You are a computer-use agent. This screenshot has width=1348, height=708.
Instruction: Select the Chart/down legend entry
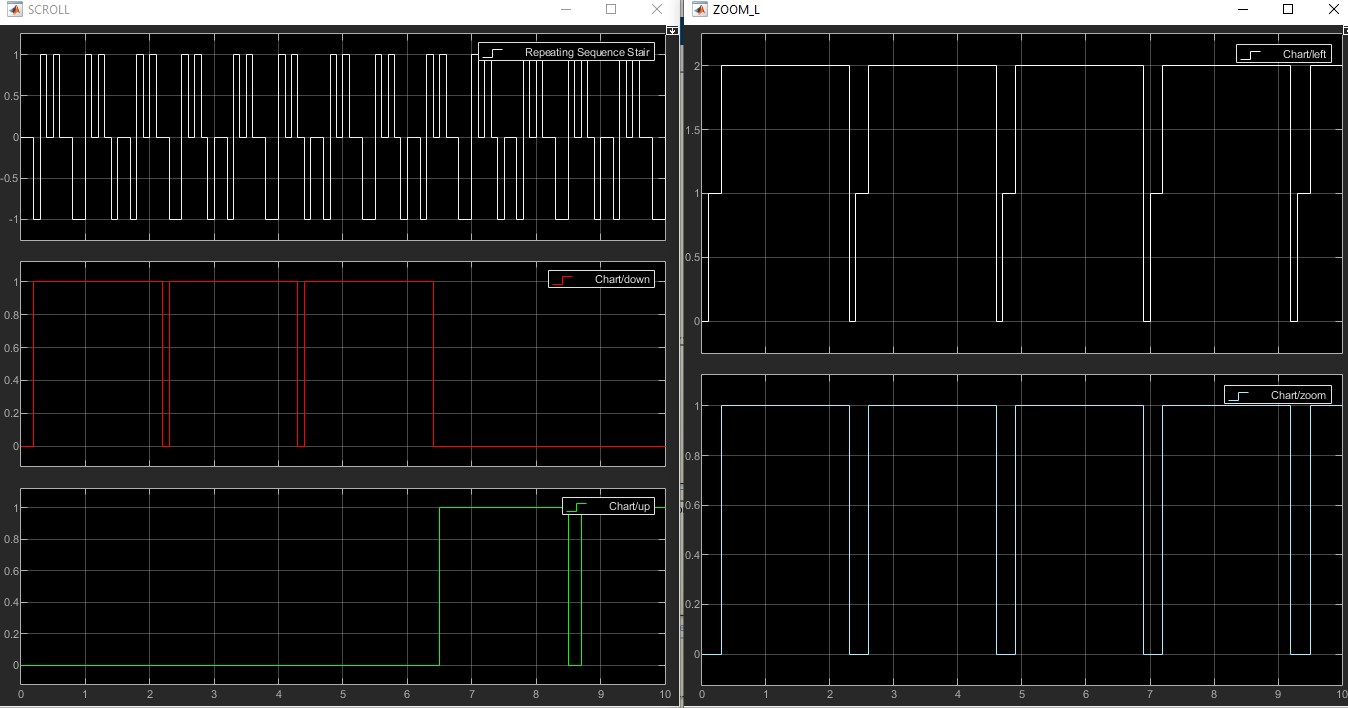601,279
